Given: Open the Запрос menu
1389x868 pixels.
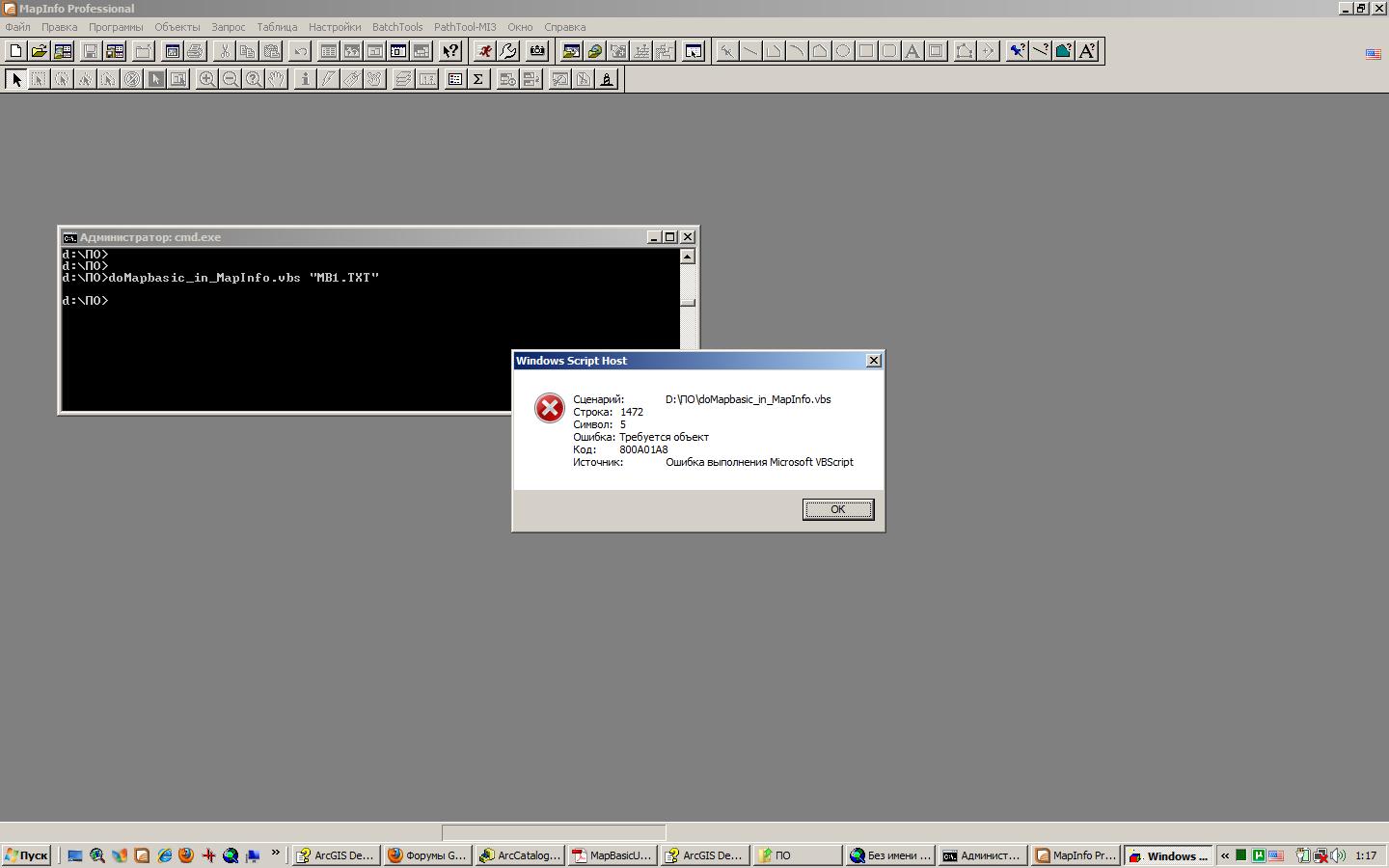Looking at the screenshot, I should [x=229, y=27].
